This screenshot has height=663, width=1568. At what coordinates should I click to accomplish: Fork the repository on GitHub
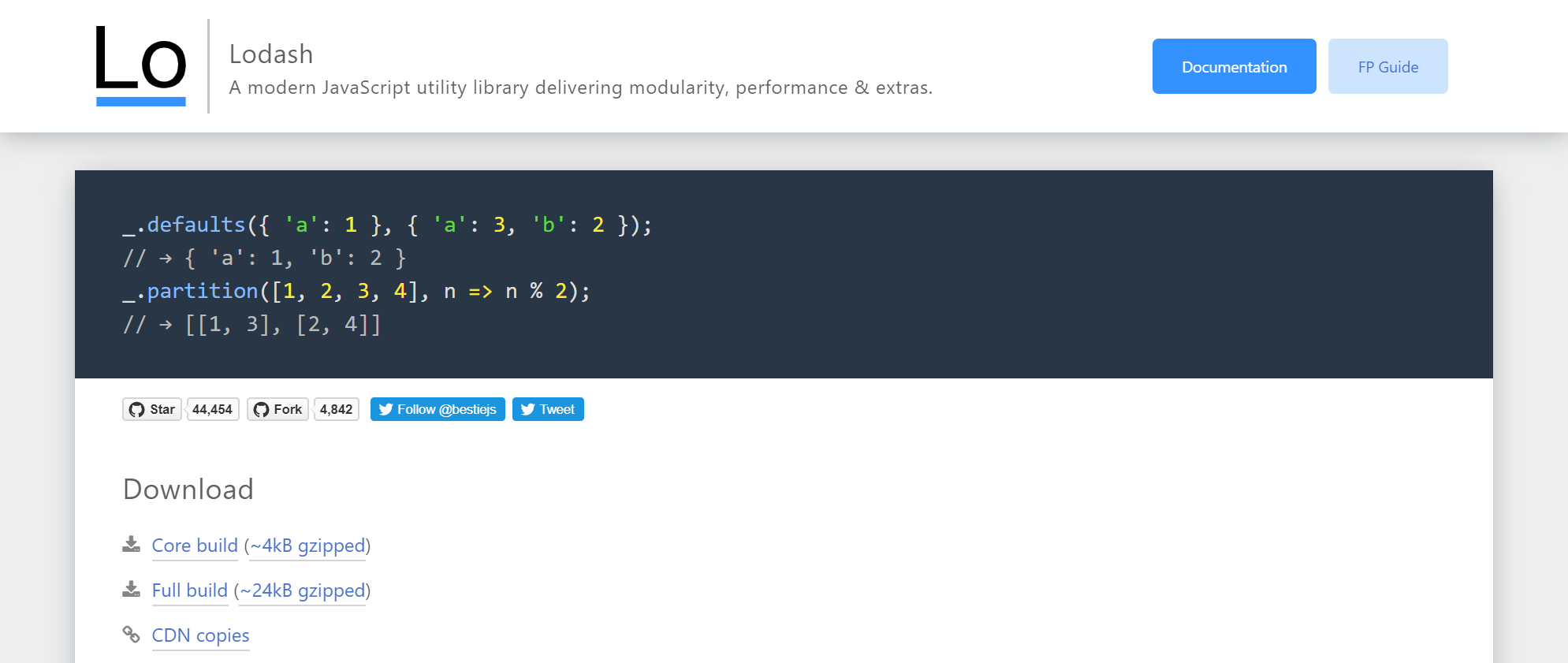pos(277,409)
